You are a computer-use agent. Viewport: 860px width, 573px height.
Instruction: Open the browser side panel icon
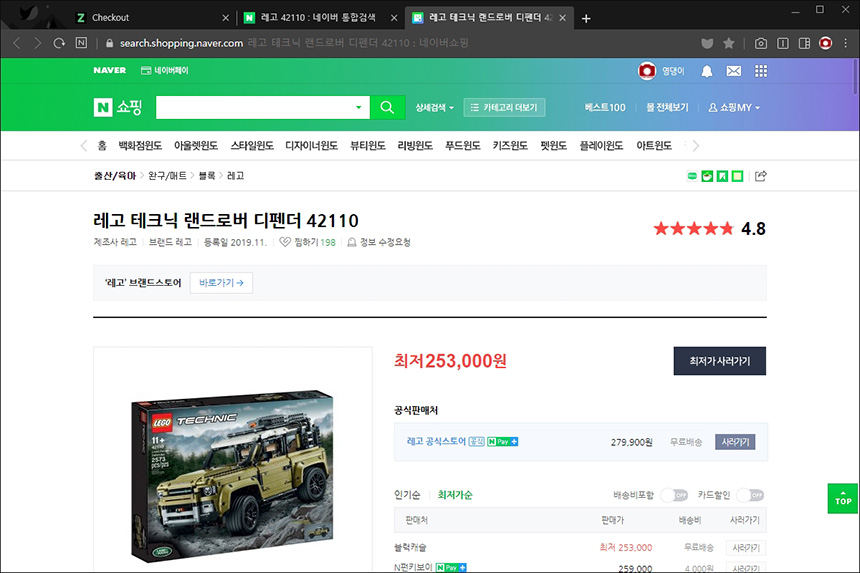tap(804, 43)
